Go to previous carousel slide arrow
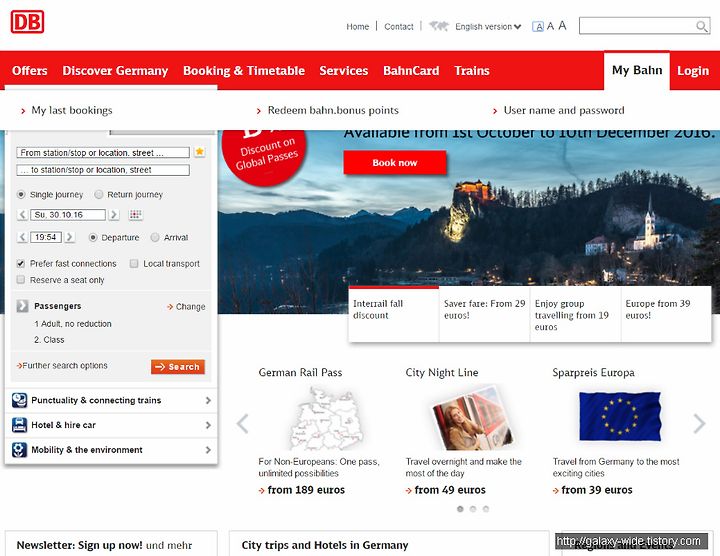The width and height of the screenshot is (720, 556). (242, 423)
